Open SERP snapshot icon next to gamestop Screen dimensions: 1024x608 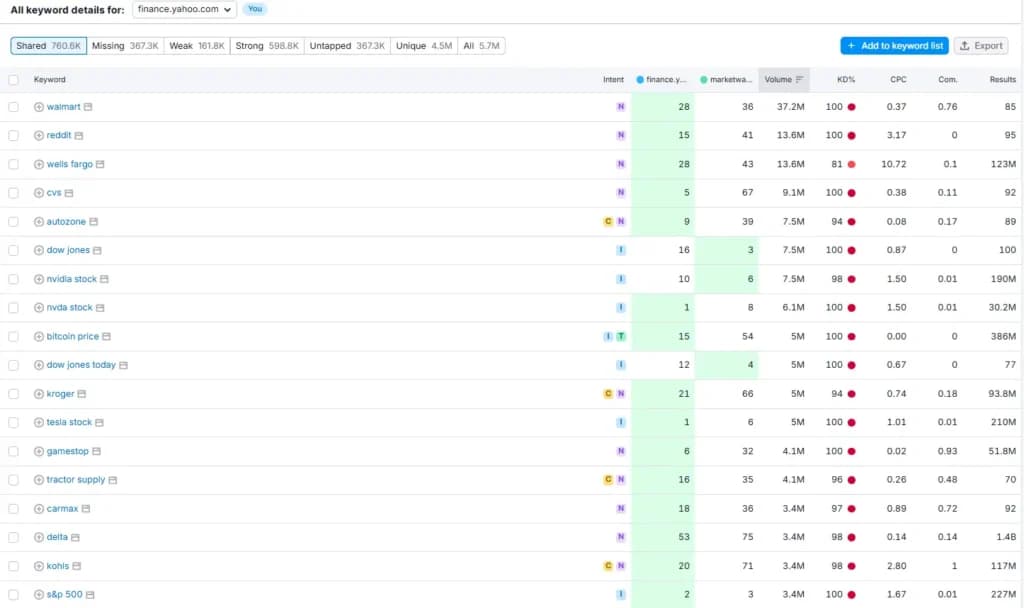click(97, 451)
